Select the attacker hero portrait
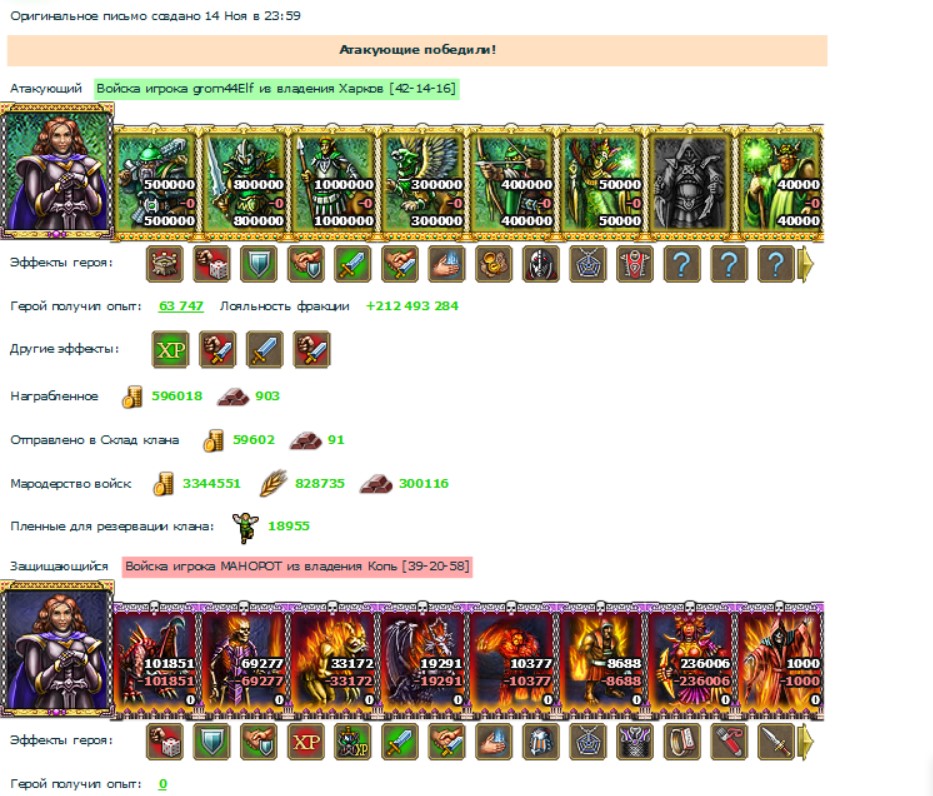Screen dimensions: 933x796 tap(57, 171)
